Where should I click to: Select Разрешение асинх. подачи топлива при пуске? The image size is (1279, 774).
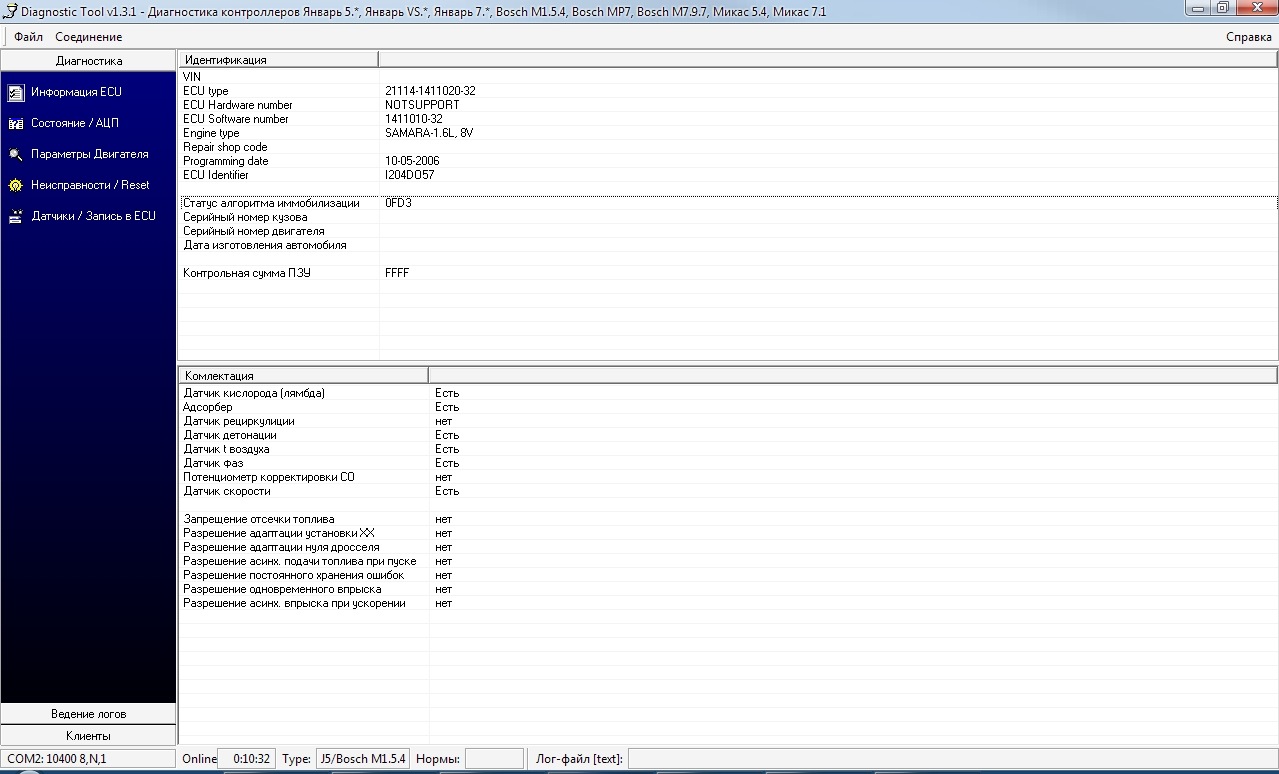[728, 561]
